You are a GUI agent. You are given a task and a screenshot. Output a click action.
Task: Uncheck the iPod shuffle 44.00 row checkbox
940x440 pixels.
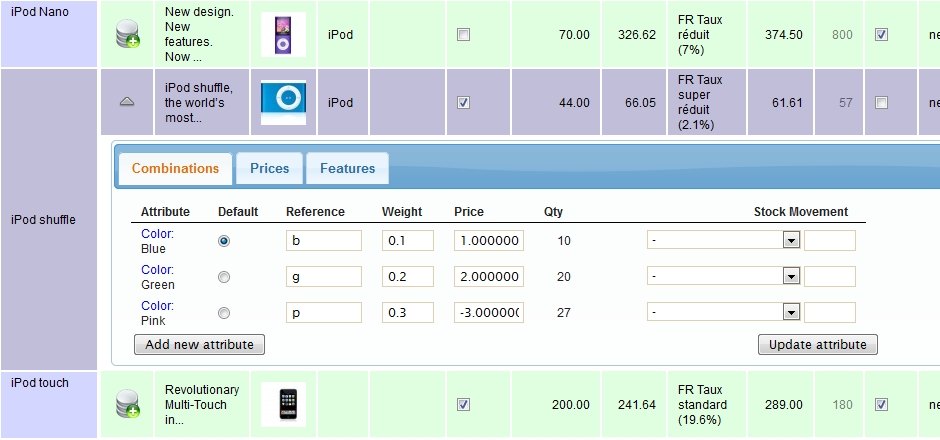coord(462,102)
